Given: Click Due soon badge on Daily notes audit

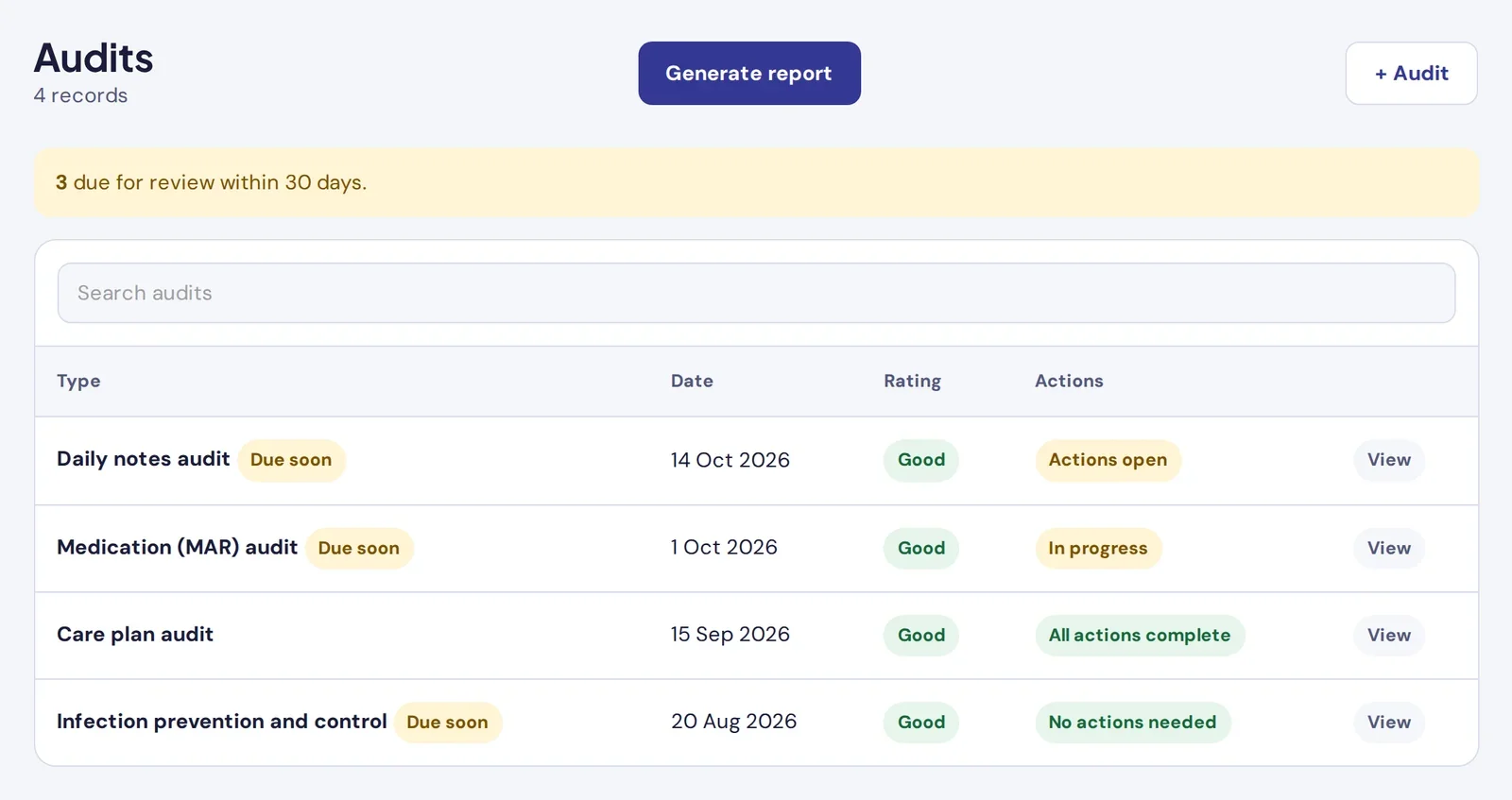Looking at the screenshot, I should [291, 460].
